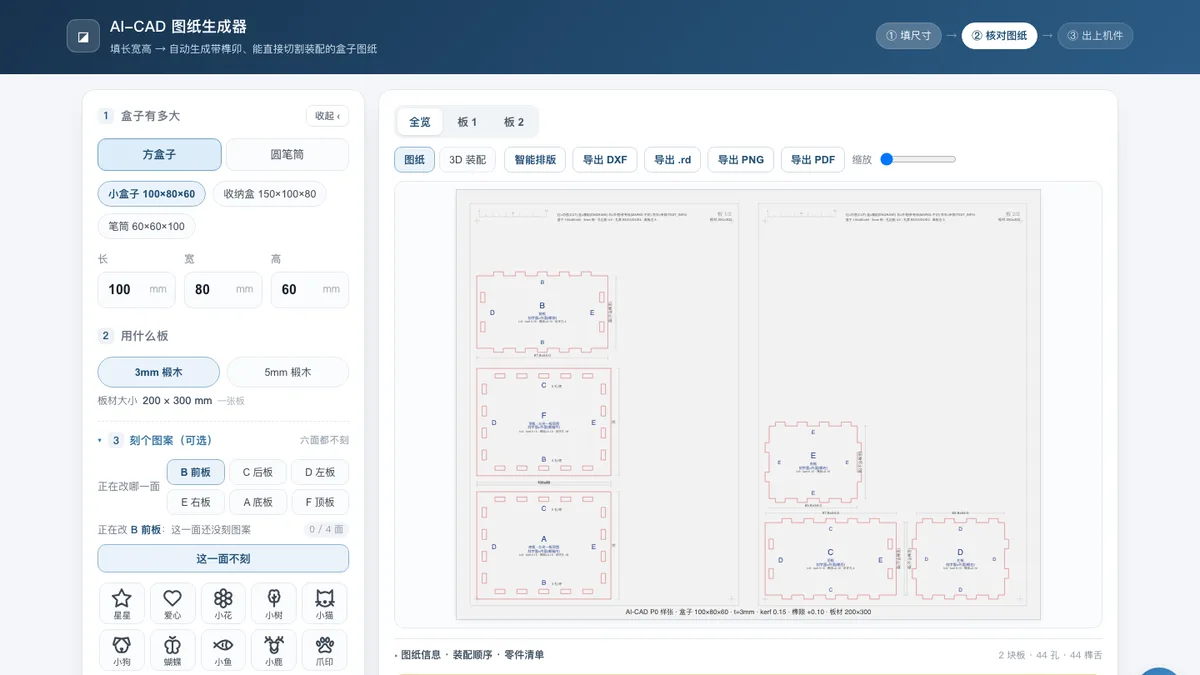Click 这一面不刻 button

pyautogui.click(x=223, y=558)
